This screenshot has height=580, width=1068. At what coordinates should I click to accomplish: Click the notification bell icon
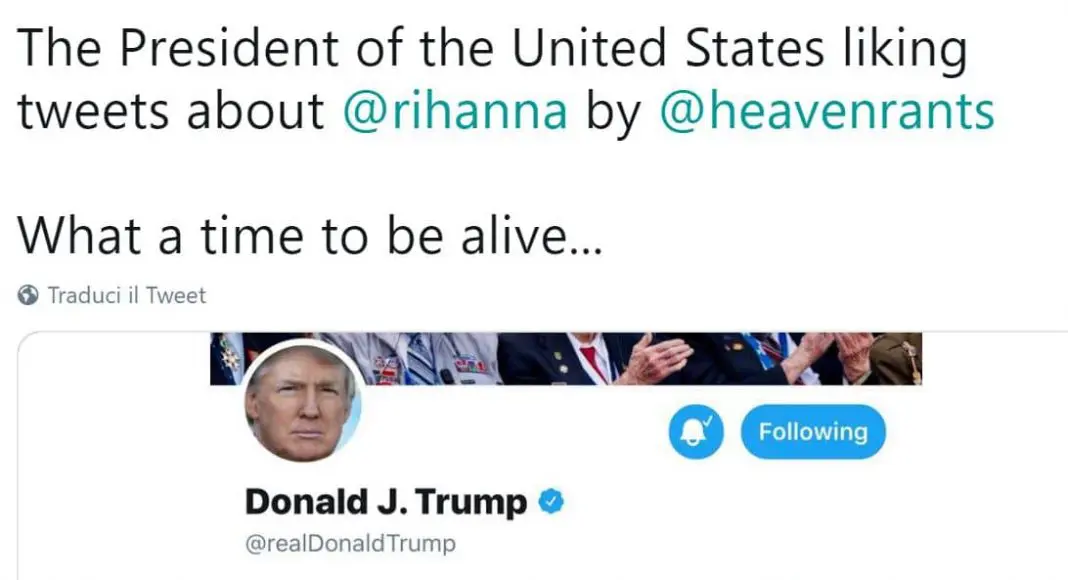[698, 433]
